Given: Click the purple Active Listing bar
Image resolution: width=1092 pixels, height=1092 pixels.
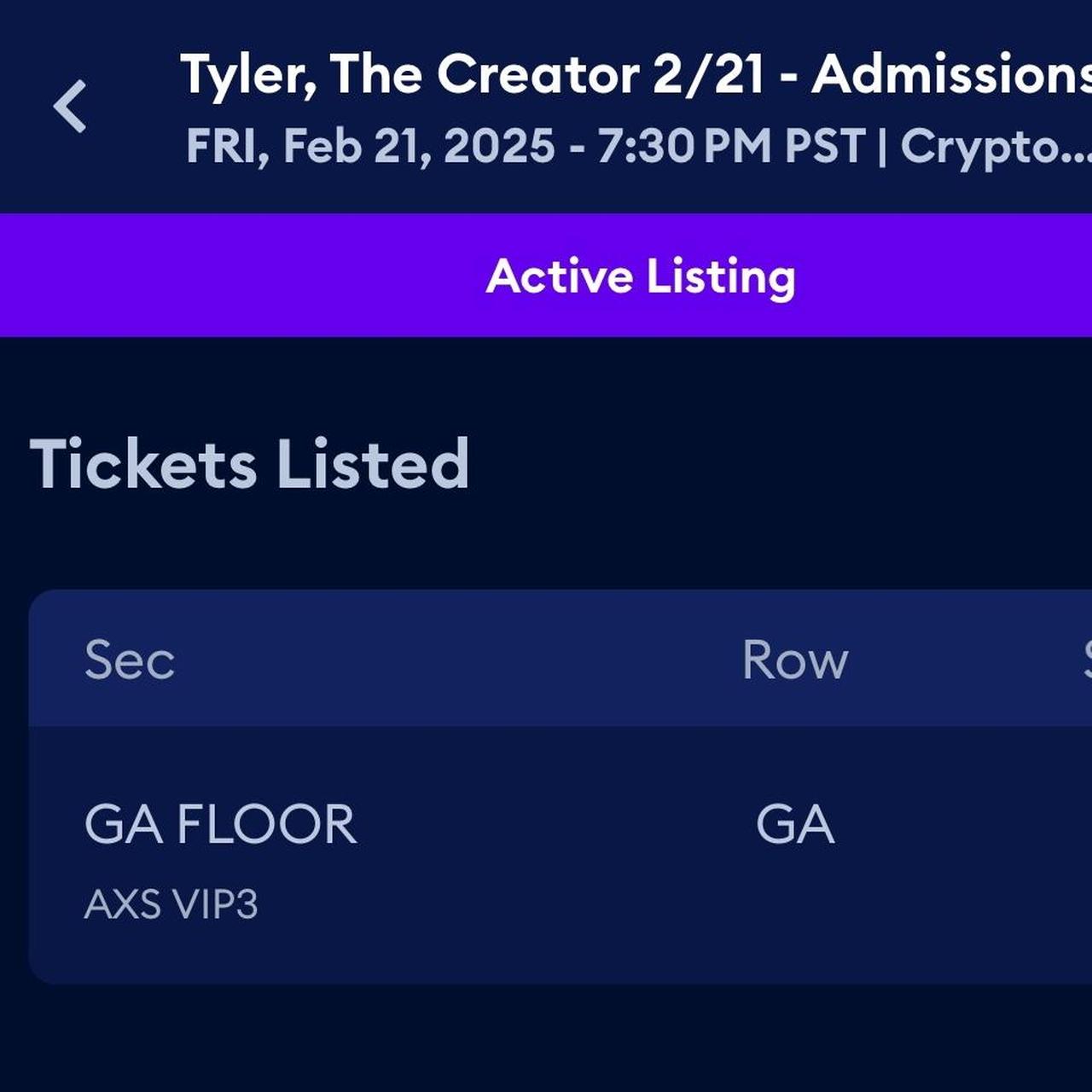Looking at the screenshot, I should tap(546, 275).
